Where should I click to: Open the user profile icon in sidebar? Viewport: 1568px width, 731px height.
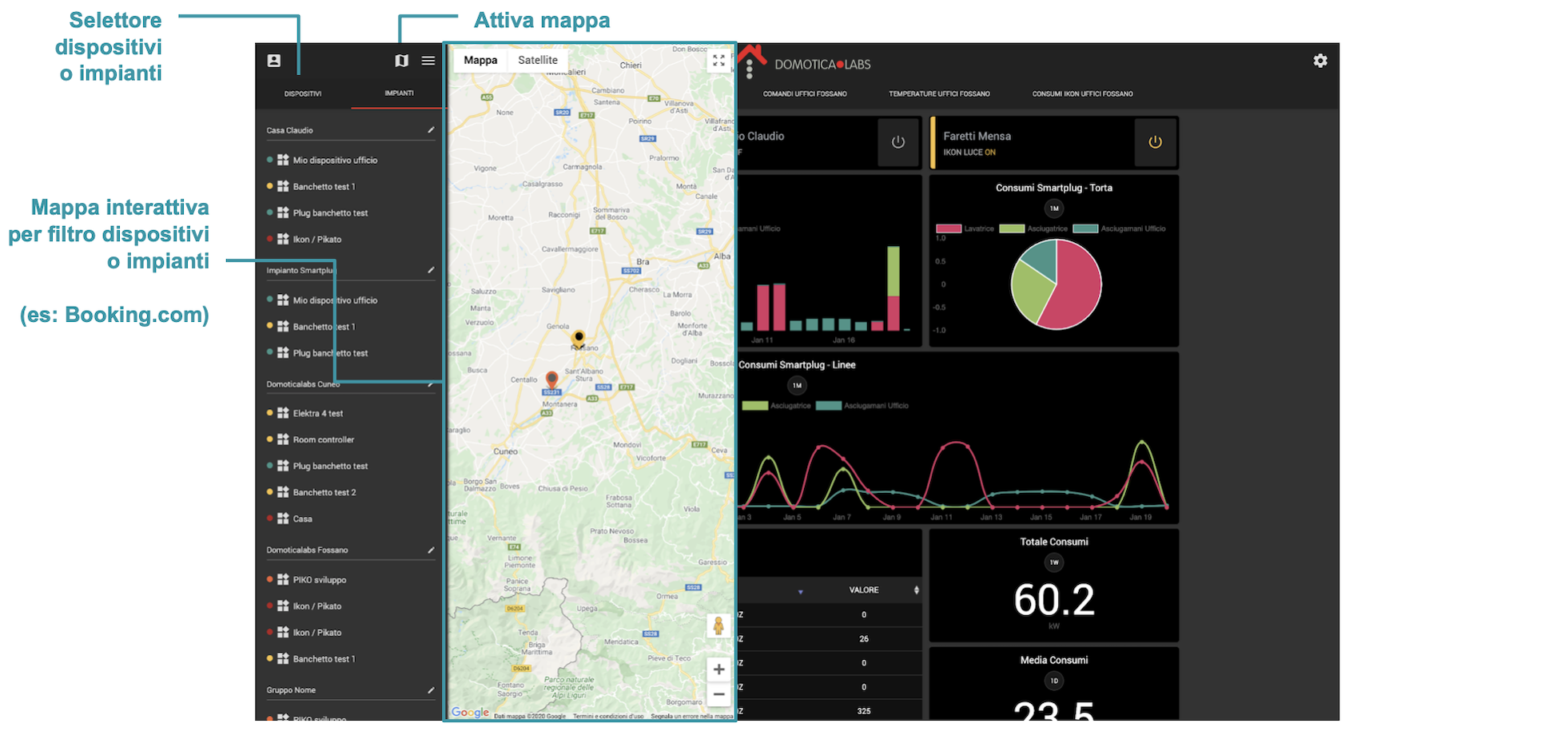[x=274, y=61]
